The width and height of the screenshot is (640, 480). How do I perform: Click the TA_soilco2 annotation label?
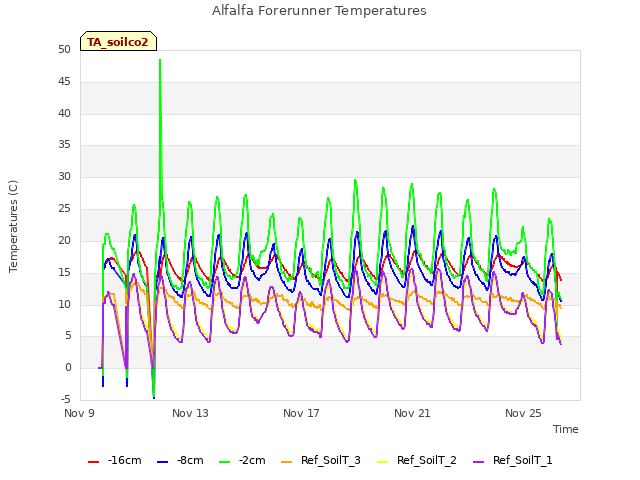[x=118, y=41]
